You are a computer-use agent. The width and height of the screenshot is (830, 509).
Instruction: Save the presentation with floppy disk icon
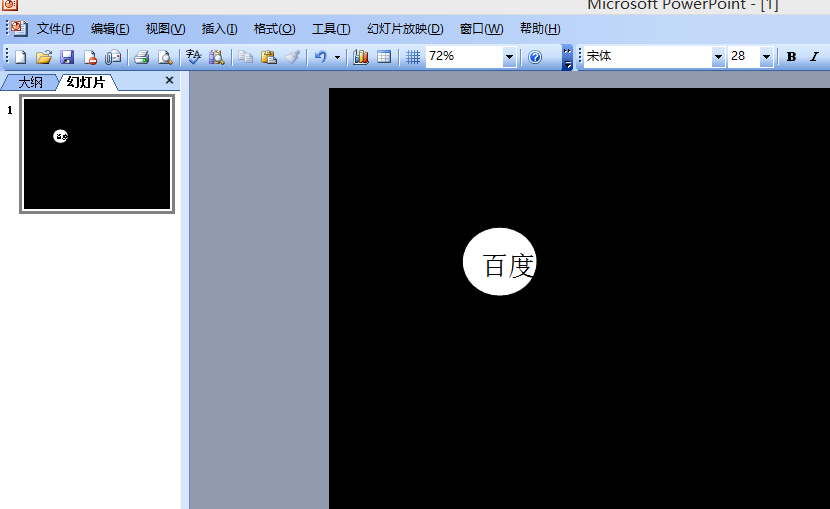coord(67,57)
